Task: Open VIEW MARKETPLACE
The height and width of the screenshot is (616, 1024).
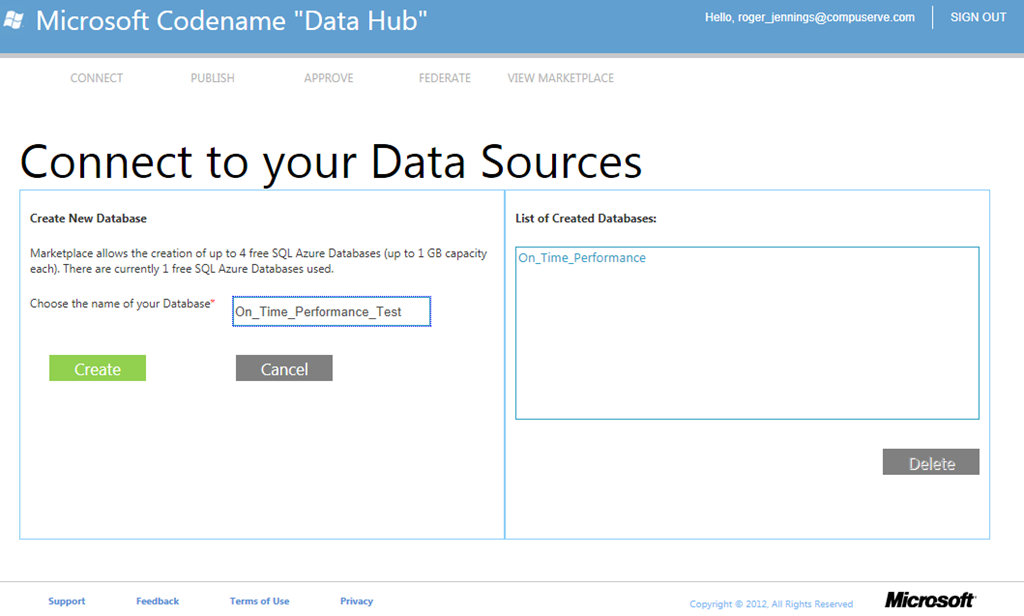Action: [560, 78]
